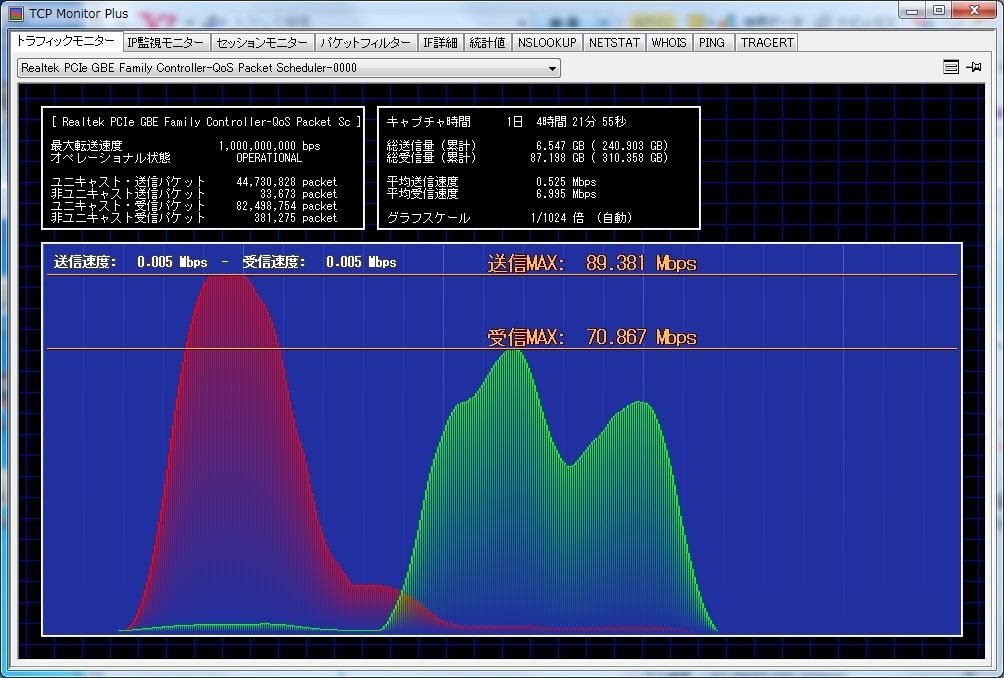Open the PING tab

(712, 43)
